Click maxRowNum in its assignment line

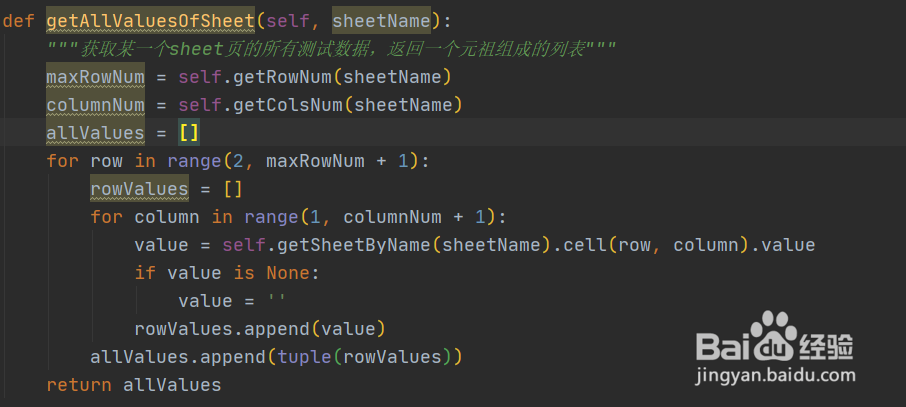(x=95, y=77)
